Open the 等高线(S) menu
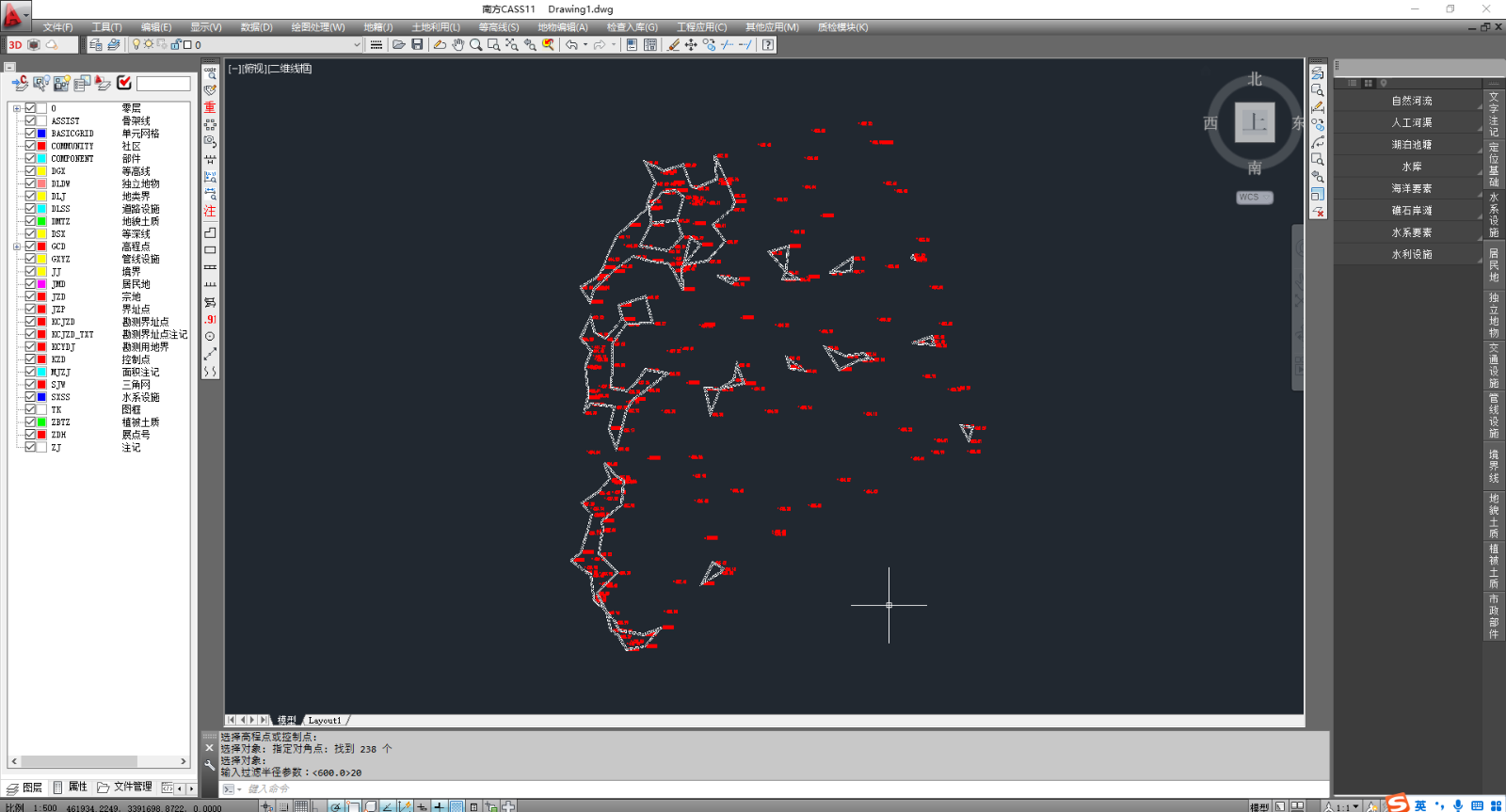This screenshot has height=812, width=1506. pos(498,27)
